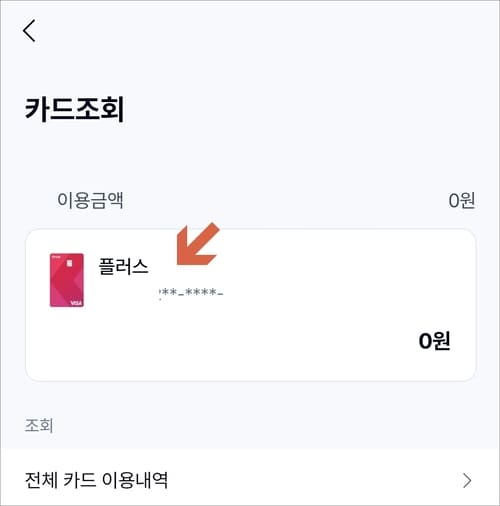Click the 0원 total next to 이용금액
Screen dimensions: 500x506
point(462,200)
